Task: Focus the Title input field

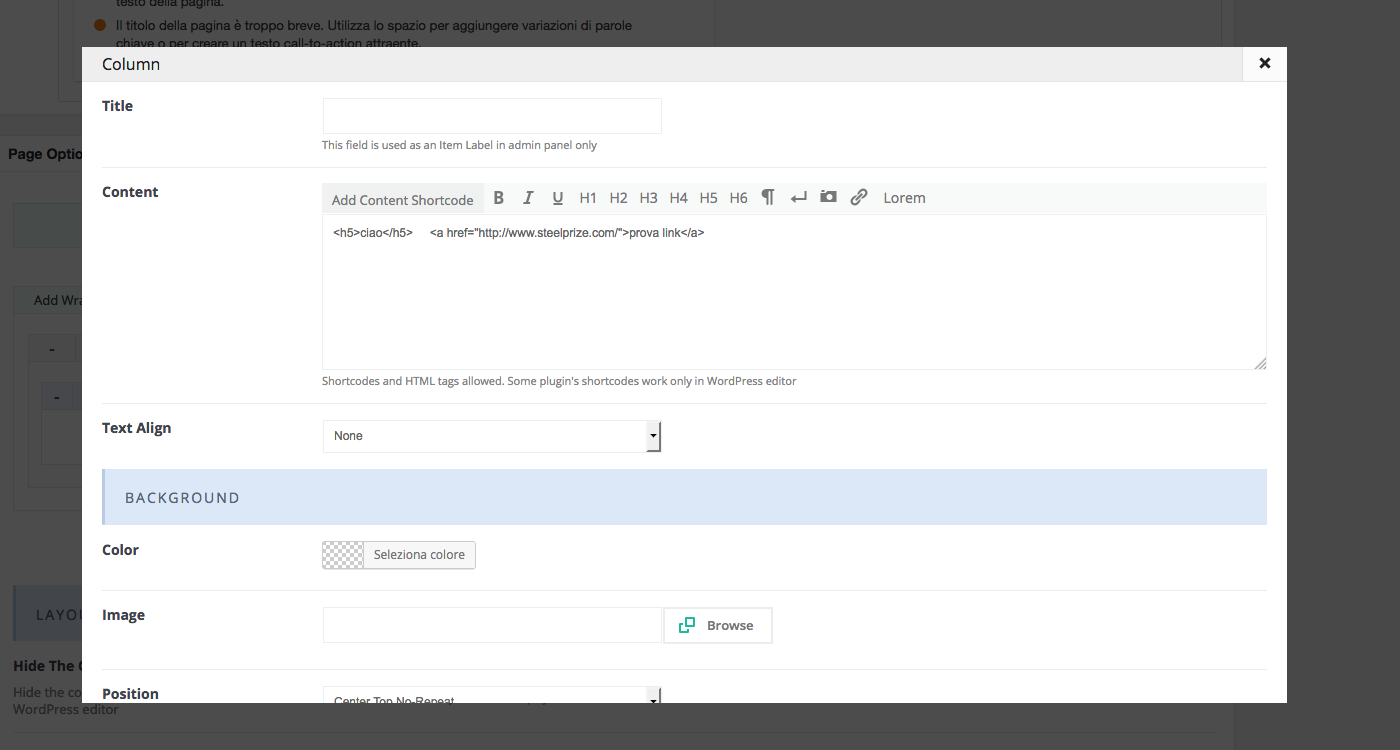Action: tap(492, 116)
